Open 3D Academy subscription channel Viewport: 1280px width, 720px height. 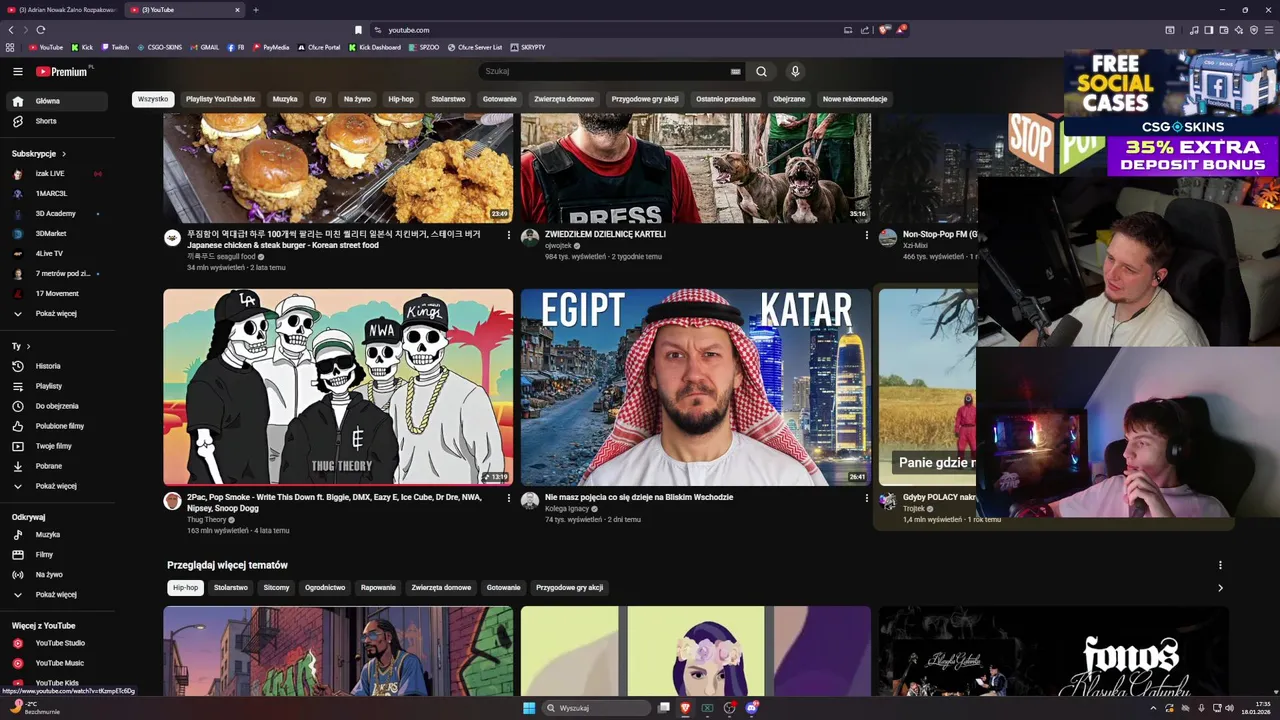click(x=56, y=214)
